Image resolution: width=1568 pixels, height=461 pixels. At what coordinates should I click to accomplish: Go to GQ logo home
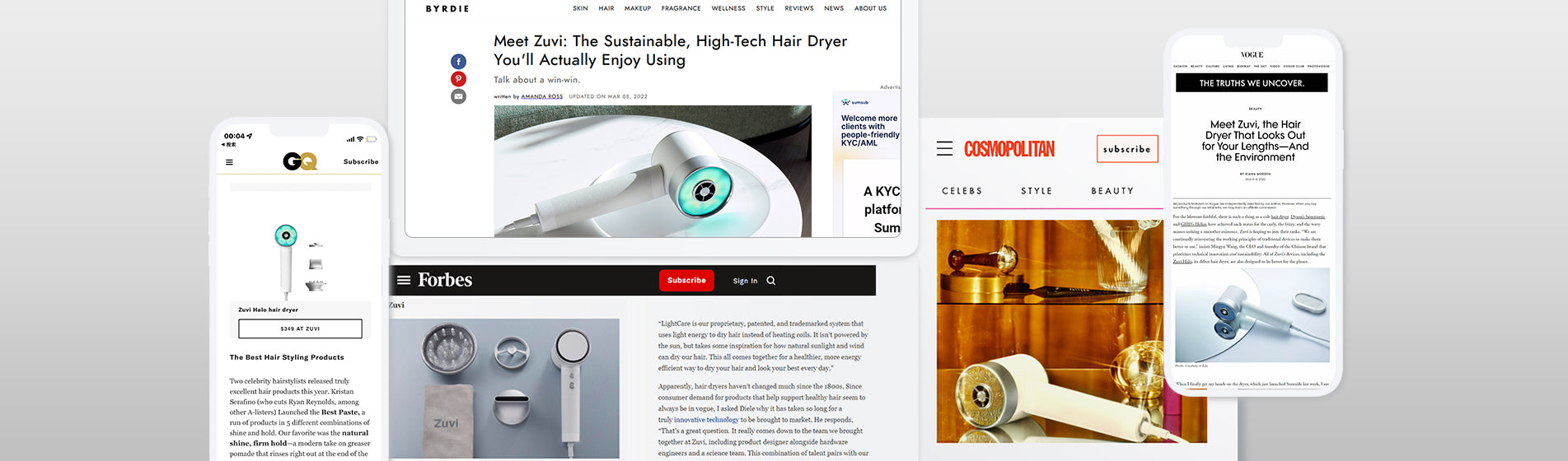(x=300, y=161)
